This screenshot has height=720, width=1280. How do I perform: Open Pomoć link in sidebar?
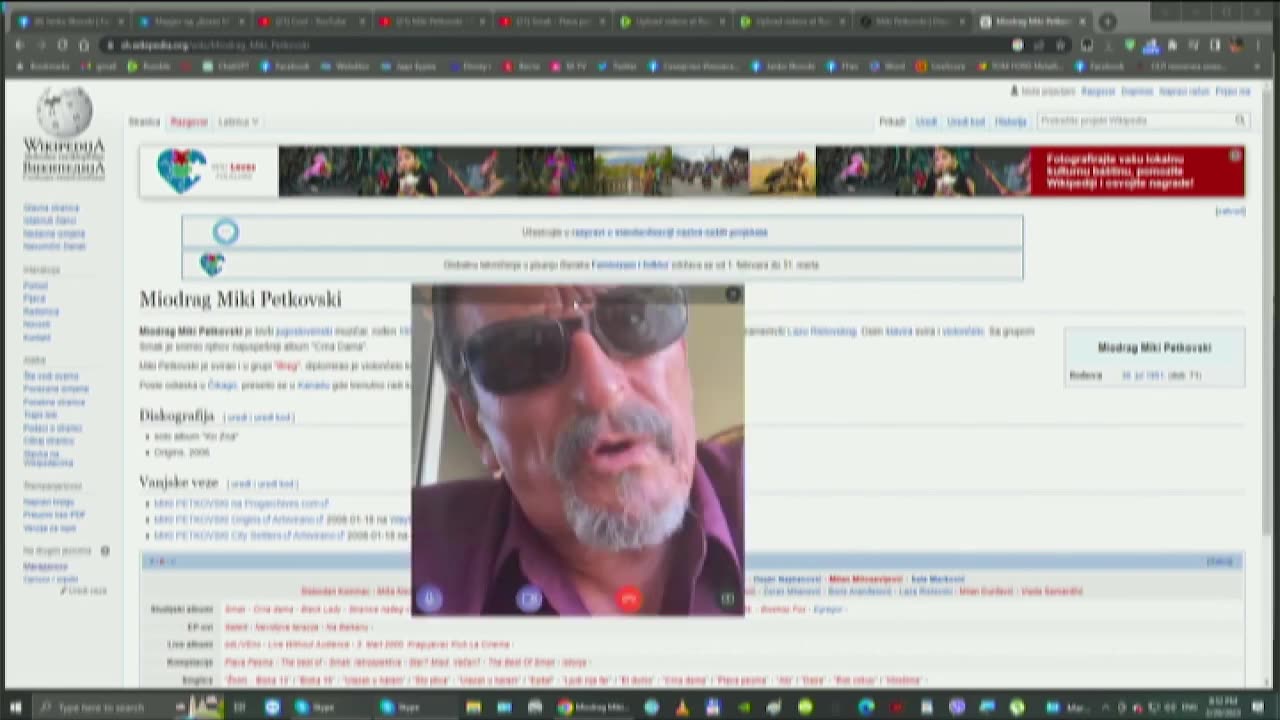(x=35, y=286)
